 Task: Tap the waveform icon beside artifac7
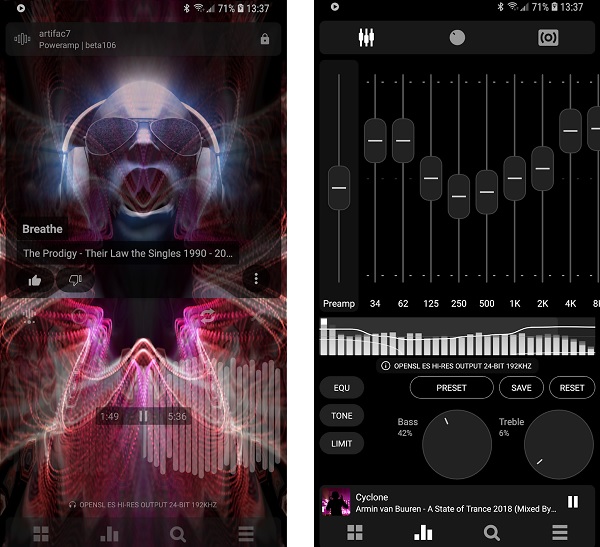tap(22, 39)
